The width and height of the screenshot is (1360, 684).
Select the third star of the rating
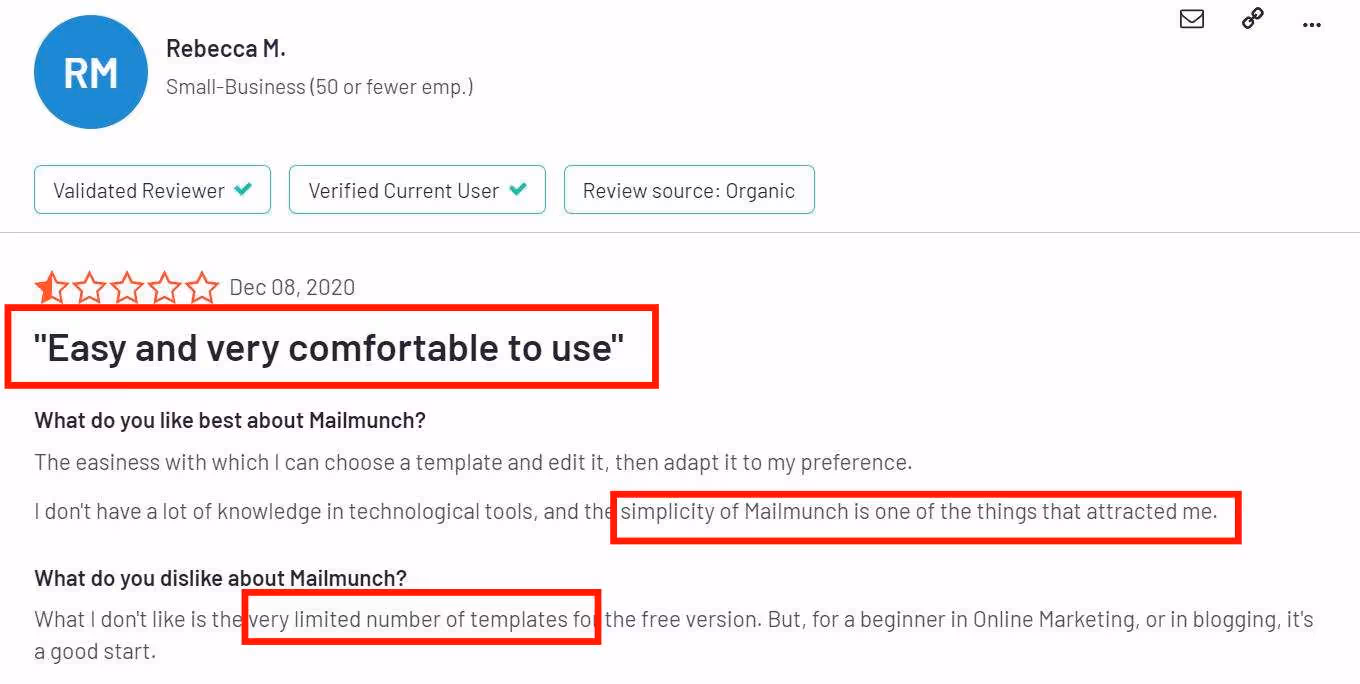point(125,286)
